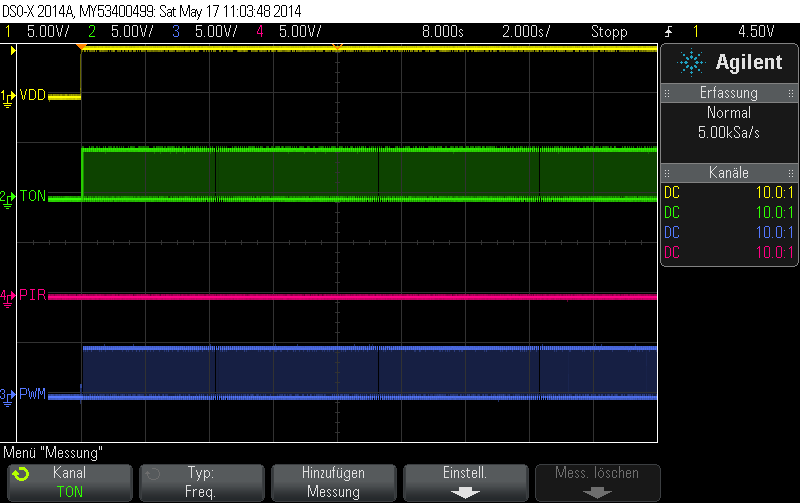The height and width of the screenshot is (503, 800).
Task: Open the Kanal TON source selector
Action: (69, 482)
